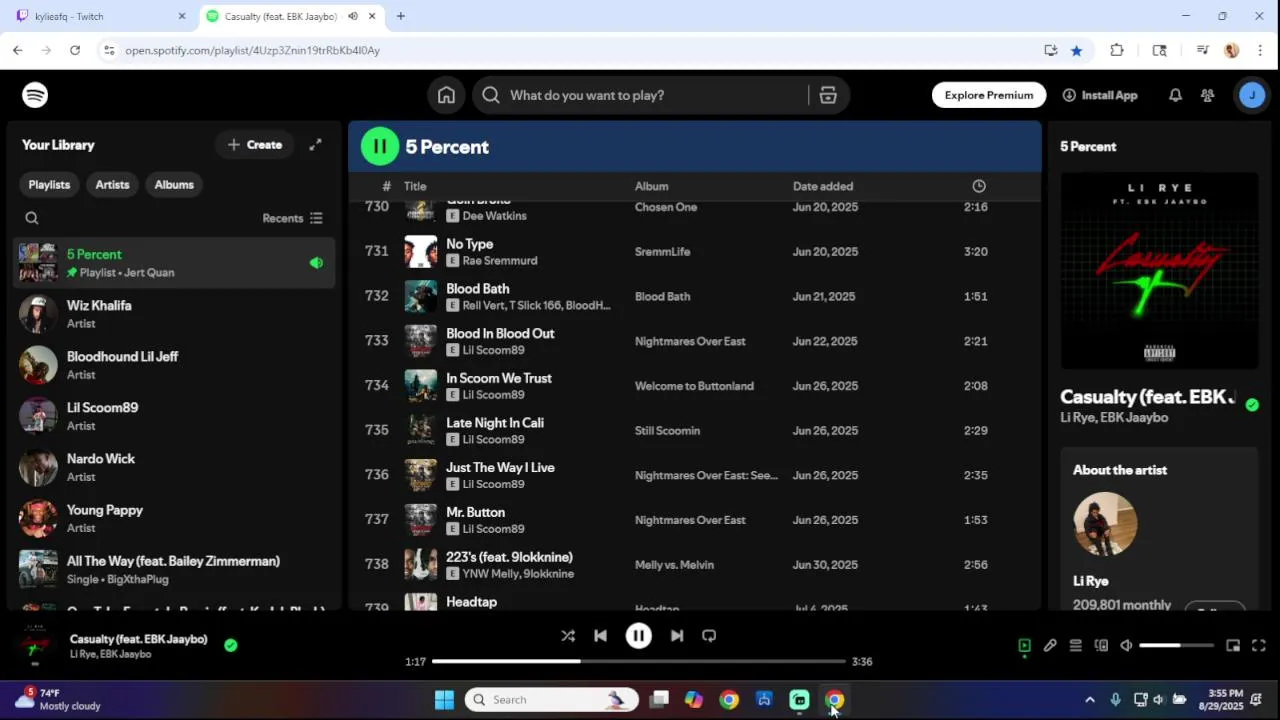Bookmark page with star icon
Image resolution: width=1280 pixels, height=720 pixels.
[x=1076, y=50]
